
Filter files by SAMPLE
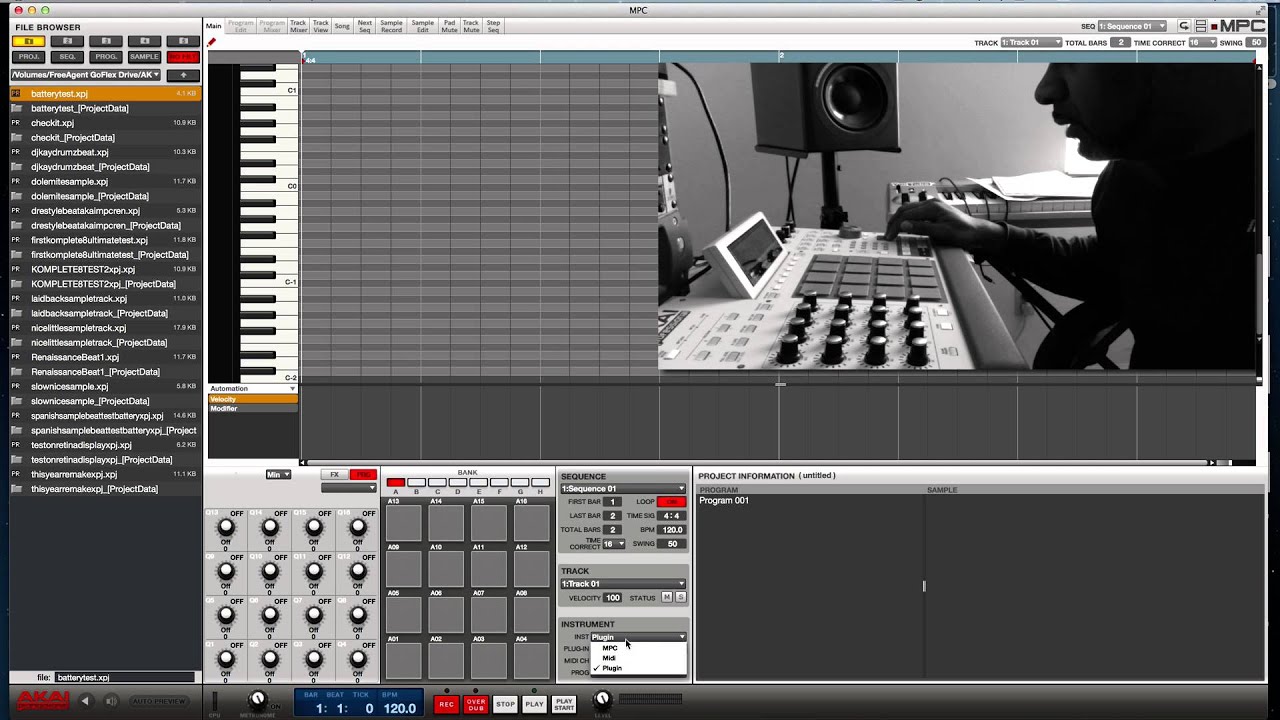[144, 57]
